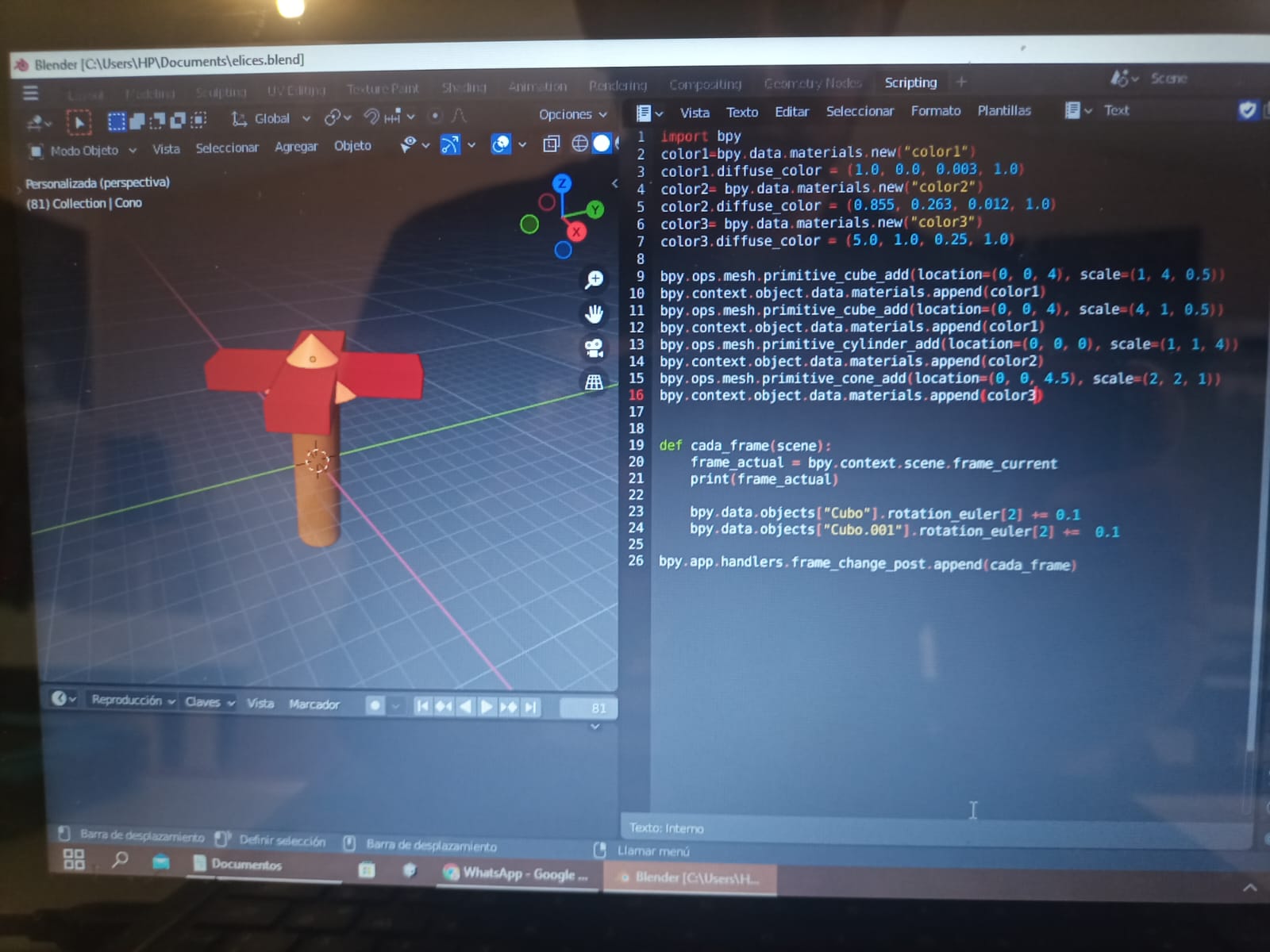Click the snapping magnet icon
The image size is (1270, 952).
tap(371, 117)
